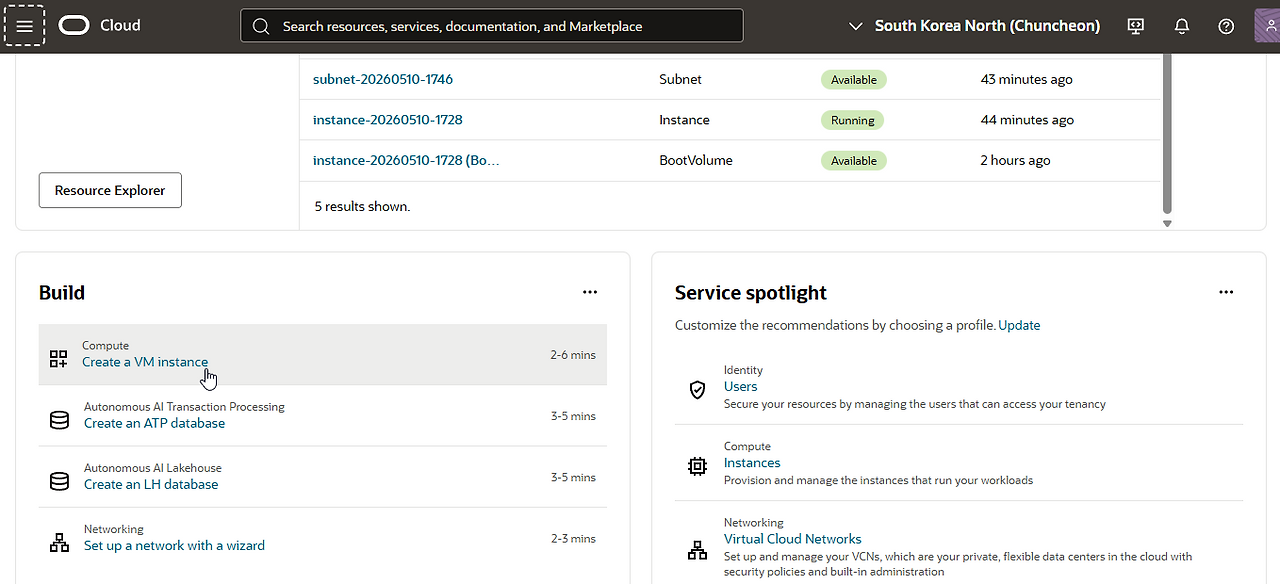The height and width of the screenshot is (584, 1280).
Task: Open the hamburger navigation menu
Action: click(25, 26)
